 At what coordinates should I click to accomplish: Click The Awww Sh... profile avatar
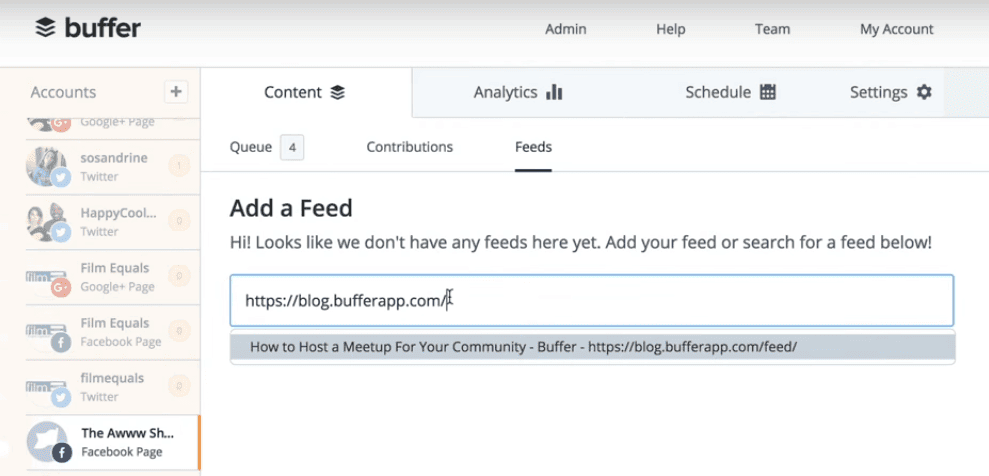coord(47,442)
